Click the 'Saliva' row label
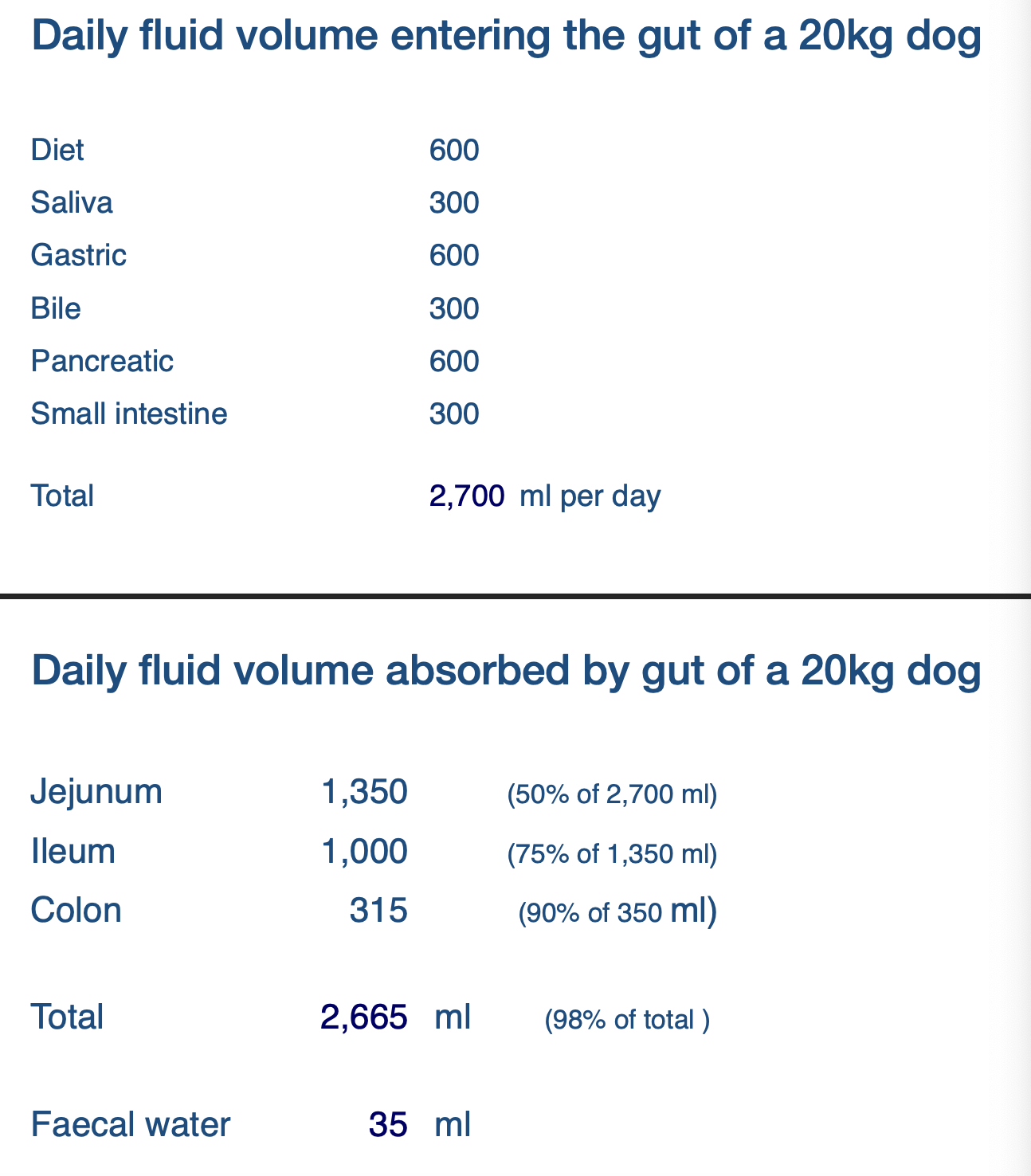The width and height of the screenshot is (1031, 1176). click(72, 202)
